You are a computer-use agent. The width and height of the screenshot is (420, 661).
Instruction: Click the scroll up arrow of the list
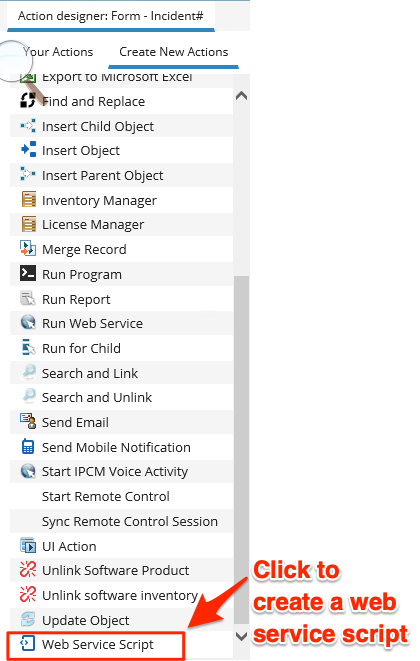click(241, 96)
